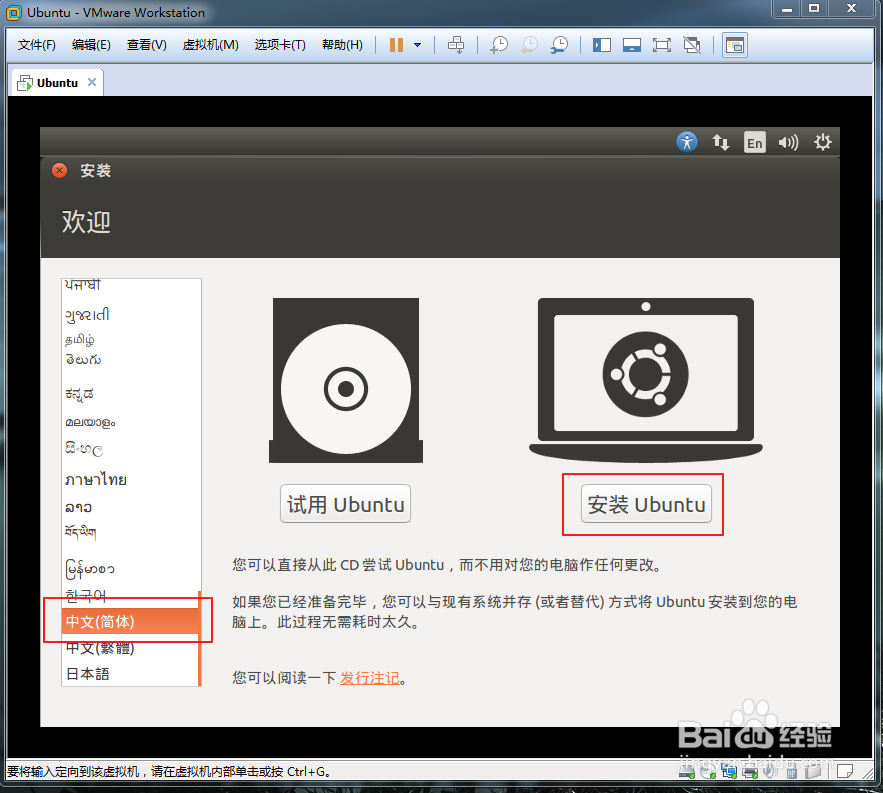The height and width of the screenshot is (793, 883).
Task: Open the network indicator in Ubuntu panel
Action: pyautogui.click(x=721, y=142)
